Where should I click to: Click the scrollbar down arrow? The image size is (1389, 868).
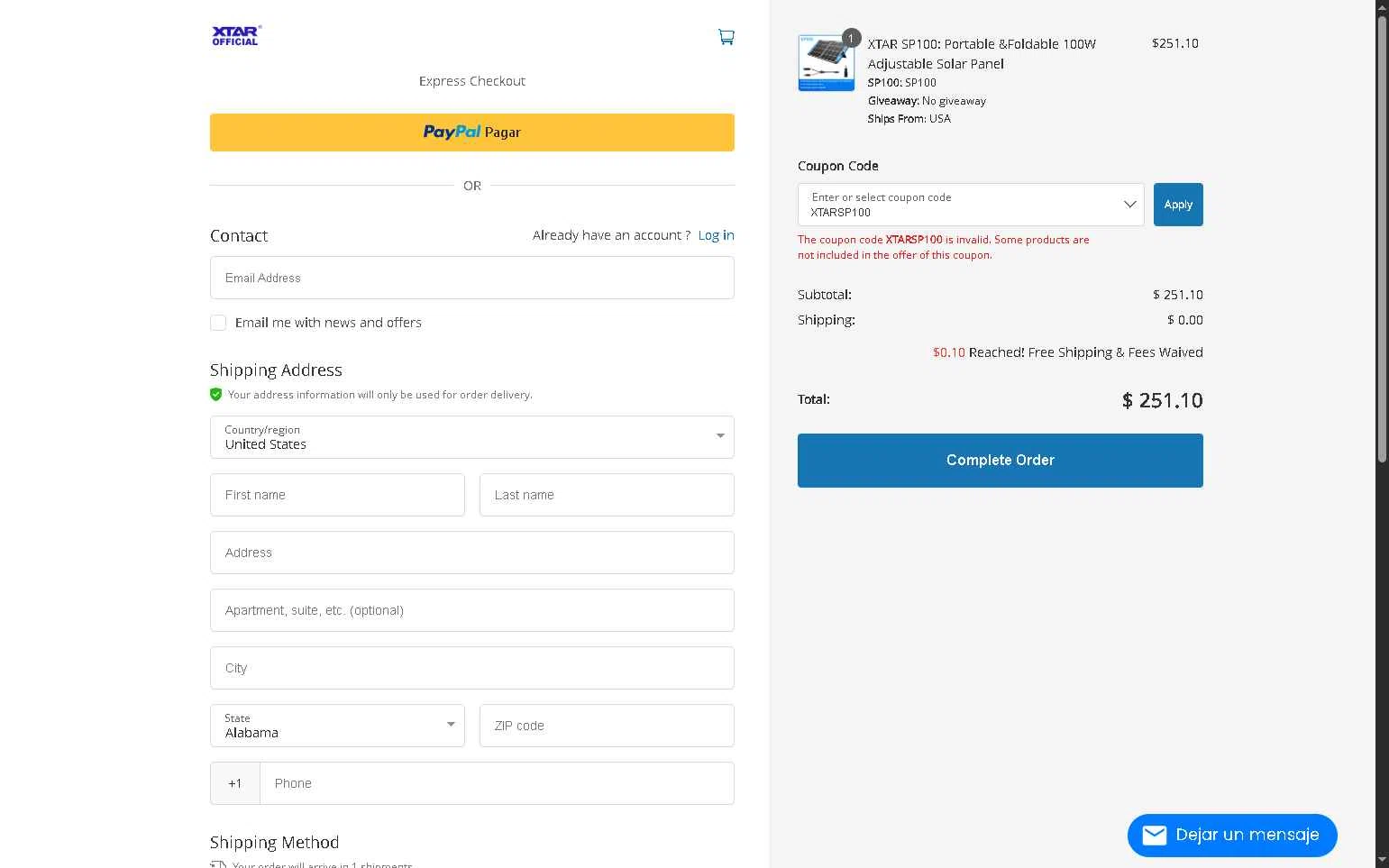click(1382, 860)
